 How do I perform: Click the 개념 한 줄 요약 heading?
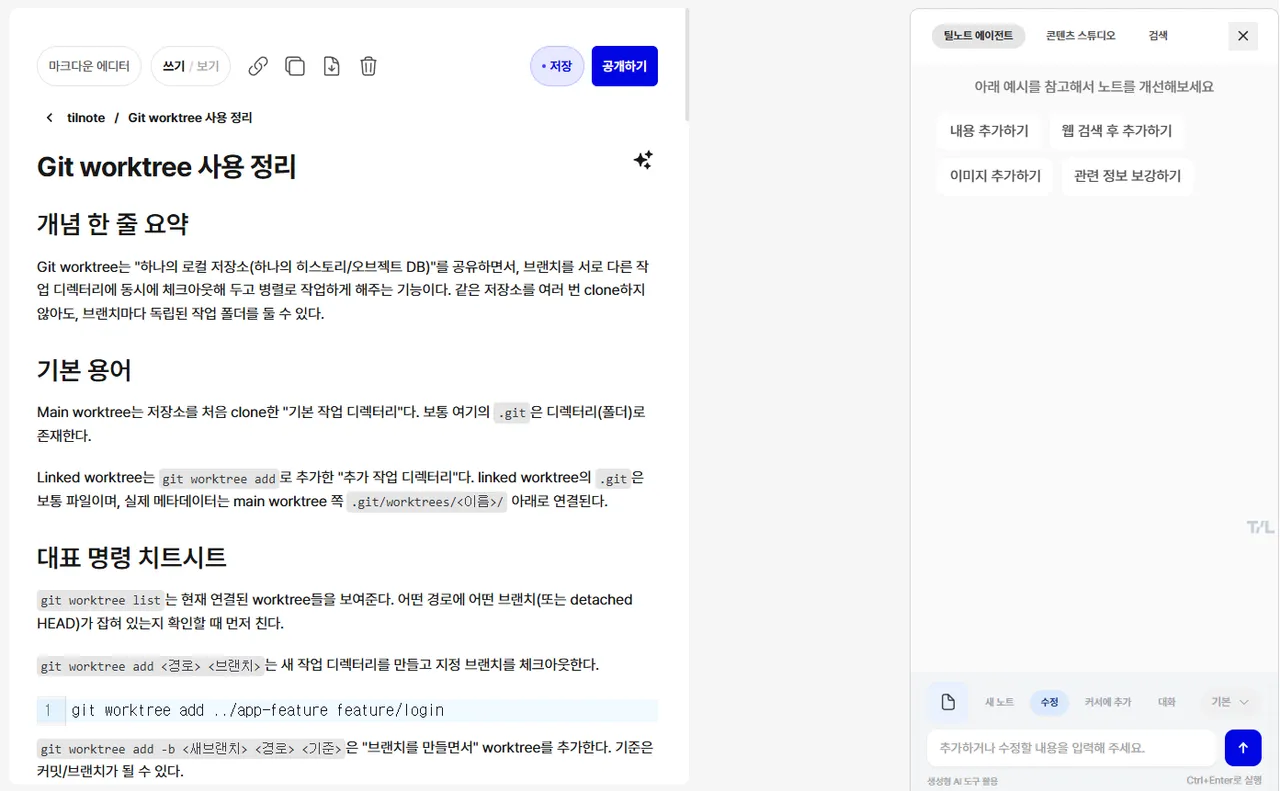click(113, 223)
